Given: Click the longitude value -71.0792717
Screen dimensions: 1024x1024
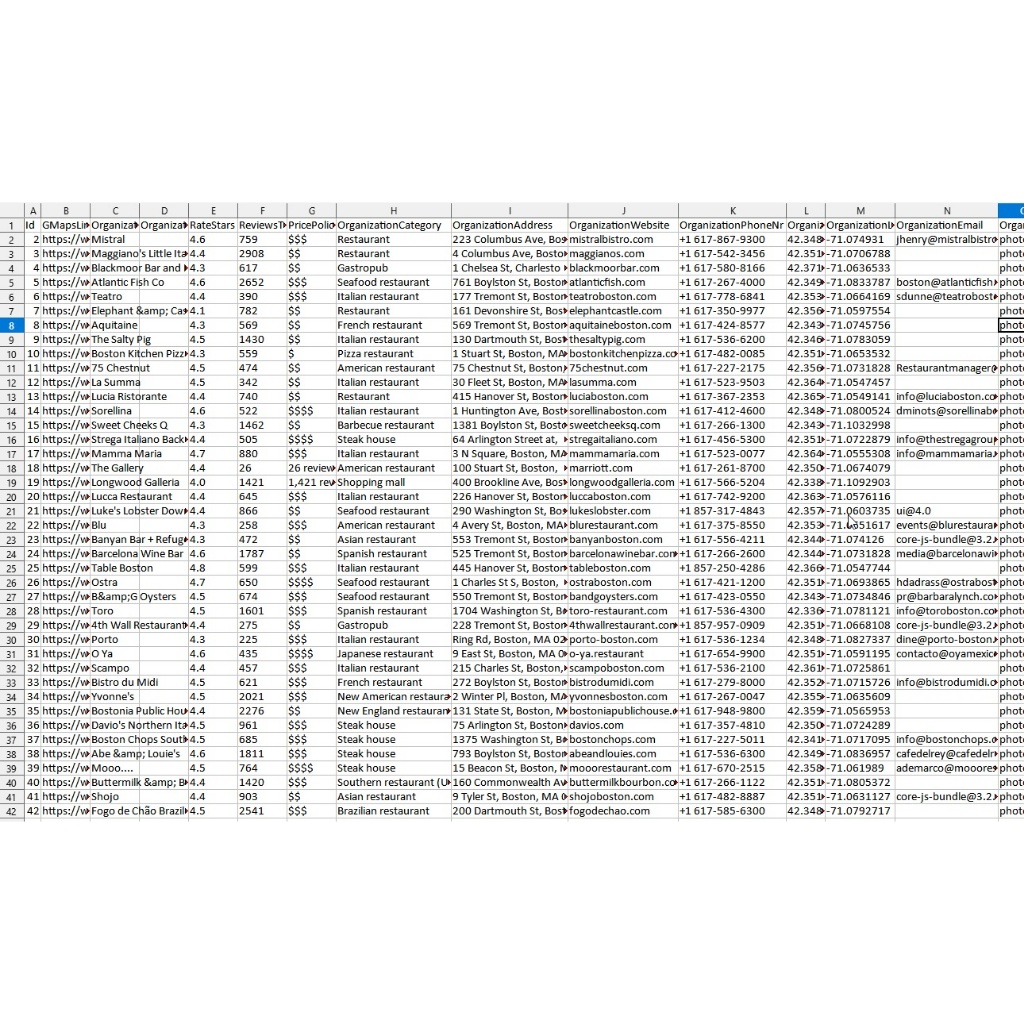Looking at the screenshot, I should (x=860, y=811).
